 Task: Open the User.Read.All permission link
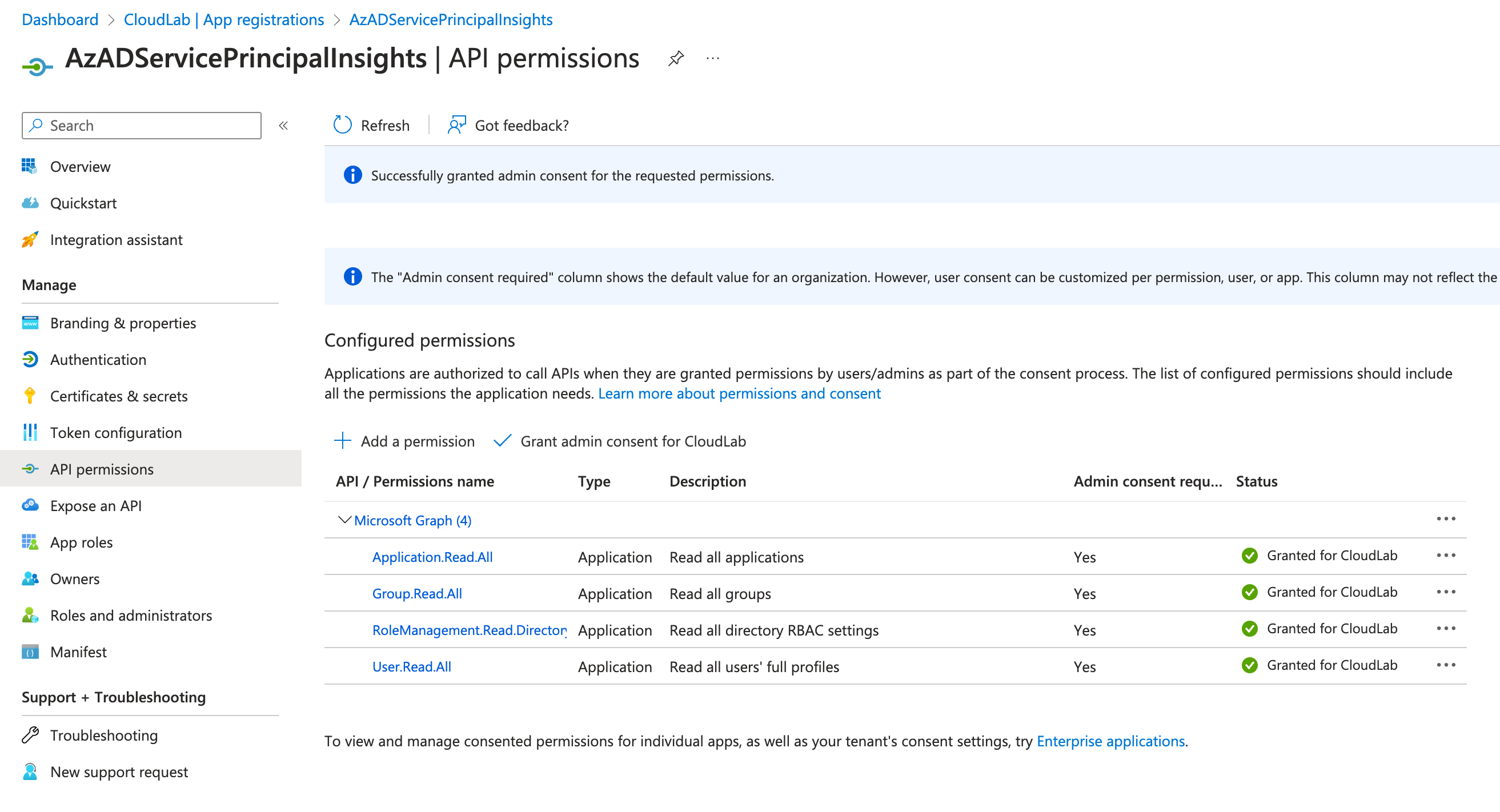coord(412,667)
